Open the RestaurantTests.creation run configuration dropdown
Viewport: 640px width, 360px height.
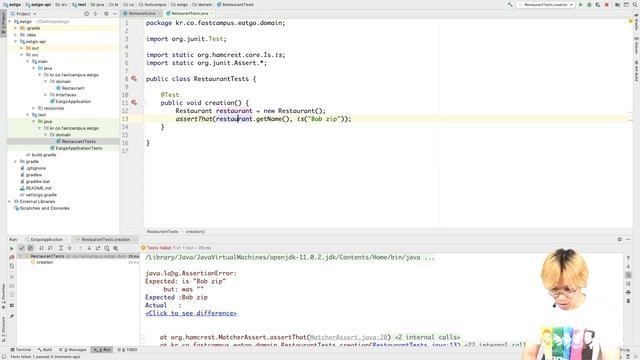[546, 4]
